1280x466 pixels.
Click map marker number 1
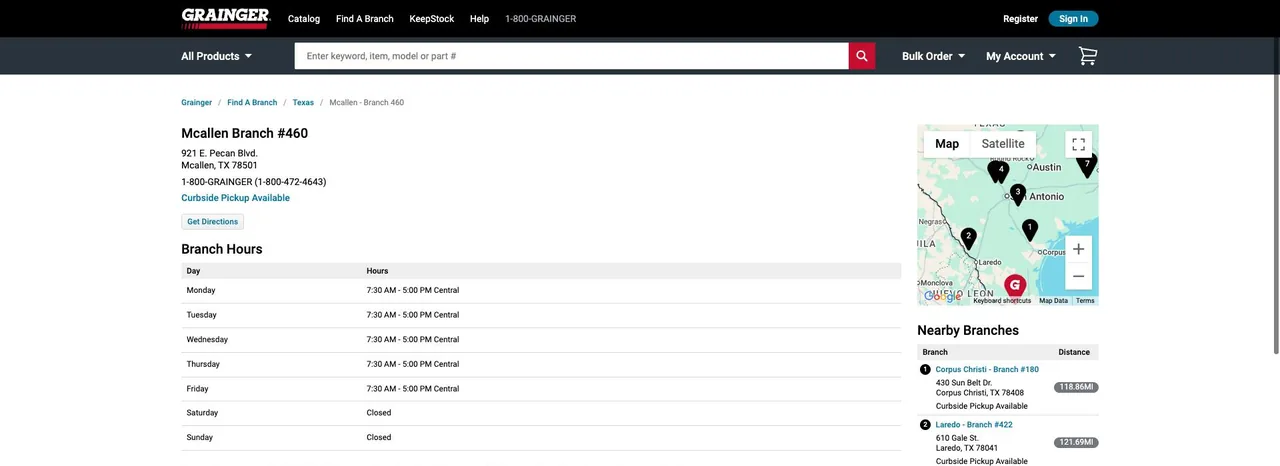pos(1029,229)
